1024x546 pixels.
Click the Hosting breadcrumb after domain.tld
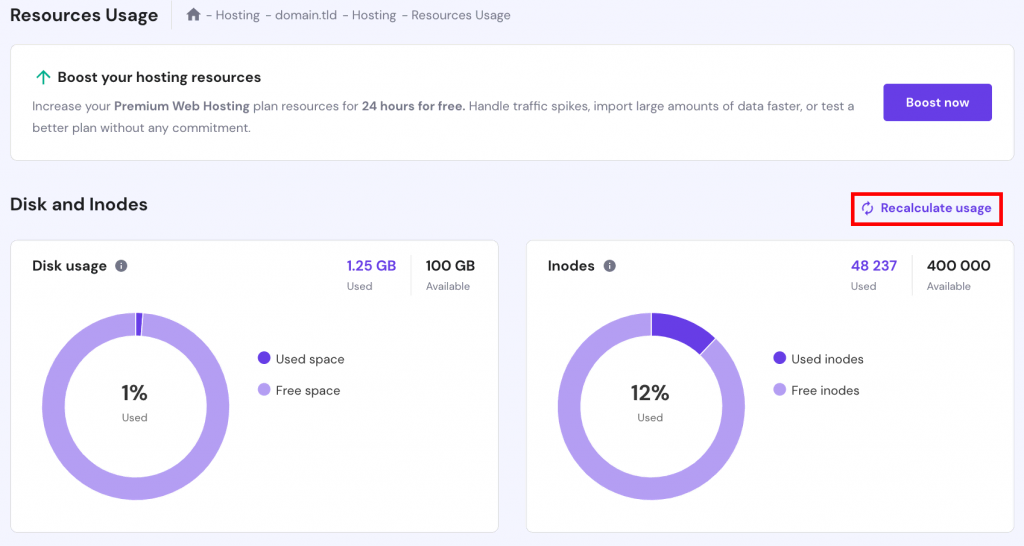click(373, 16)
